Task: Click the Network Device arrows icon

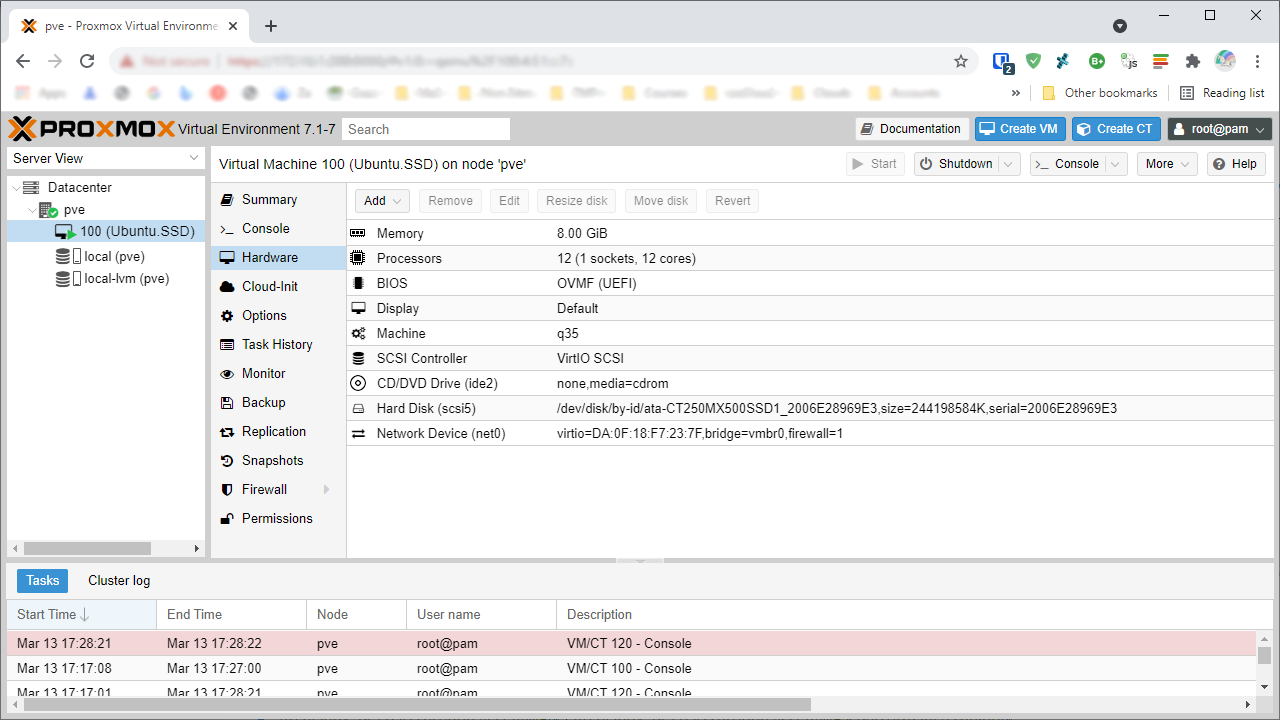Action: point(358,433)
